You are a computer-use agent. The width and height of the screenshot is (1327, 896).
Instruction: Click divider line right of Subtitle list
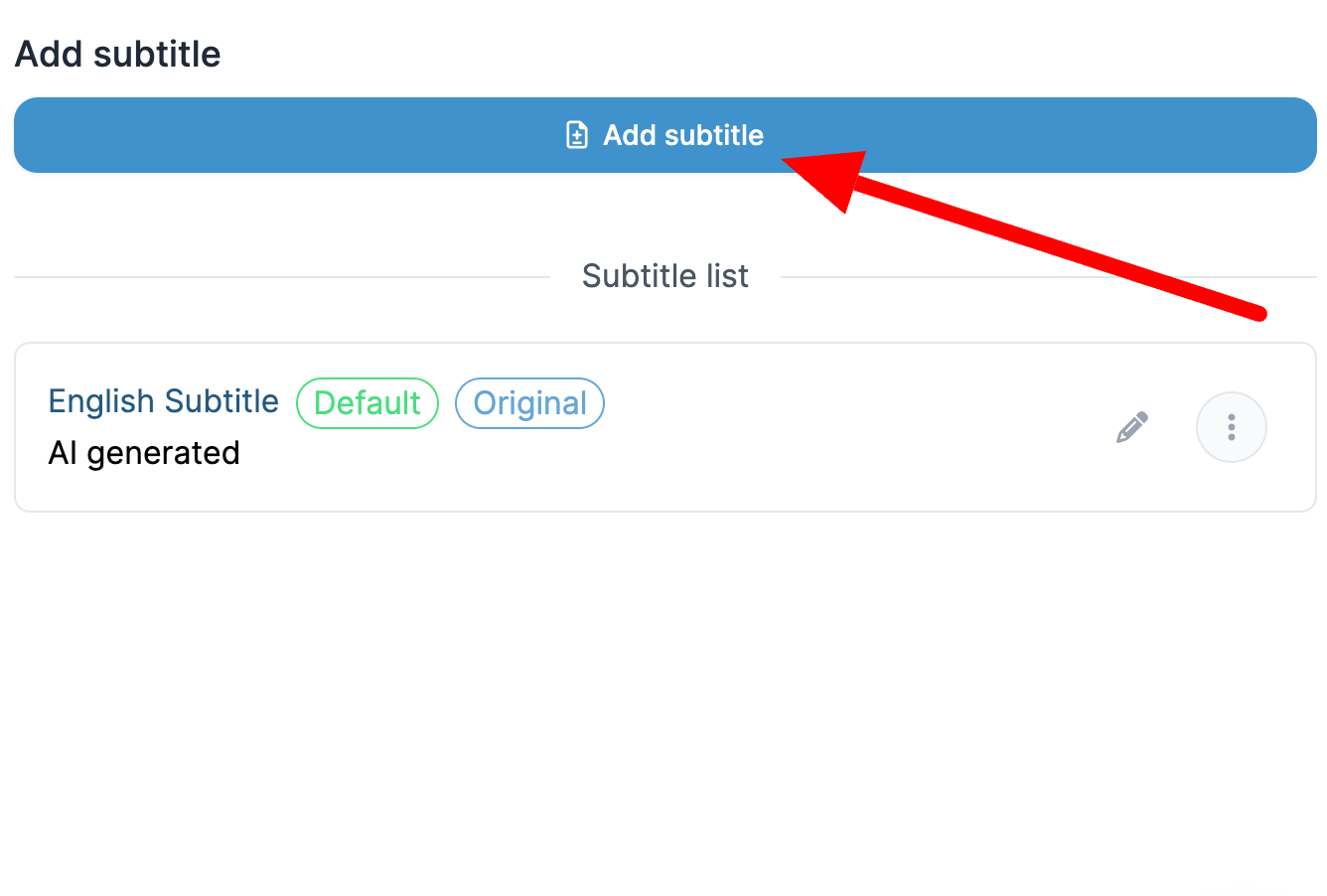click(x=1049, y=277)
